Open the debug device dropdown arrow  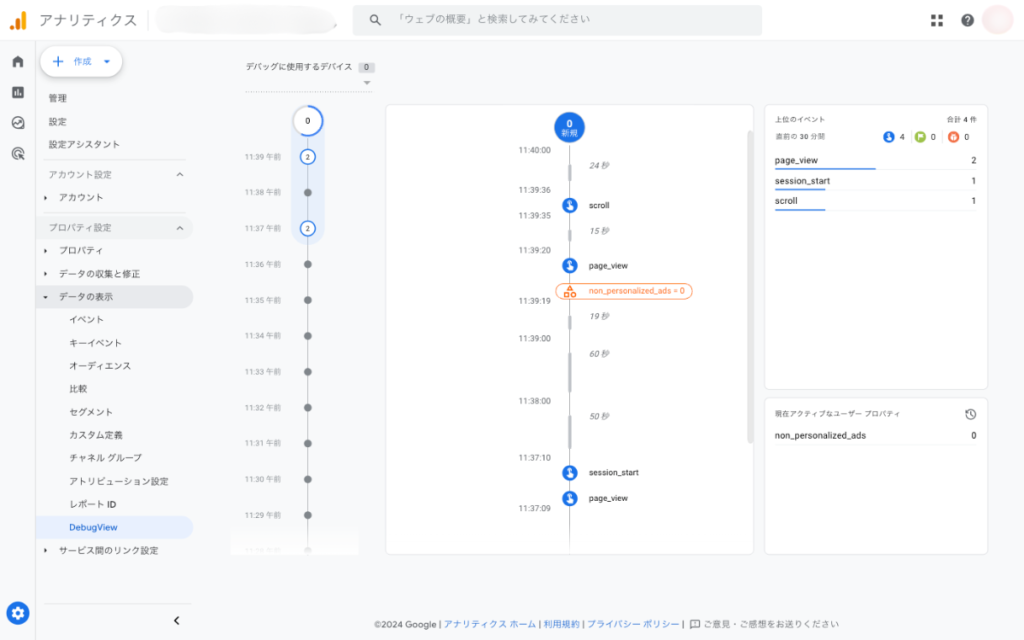[x=367, y=83]
